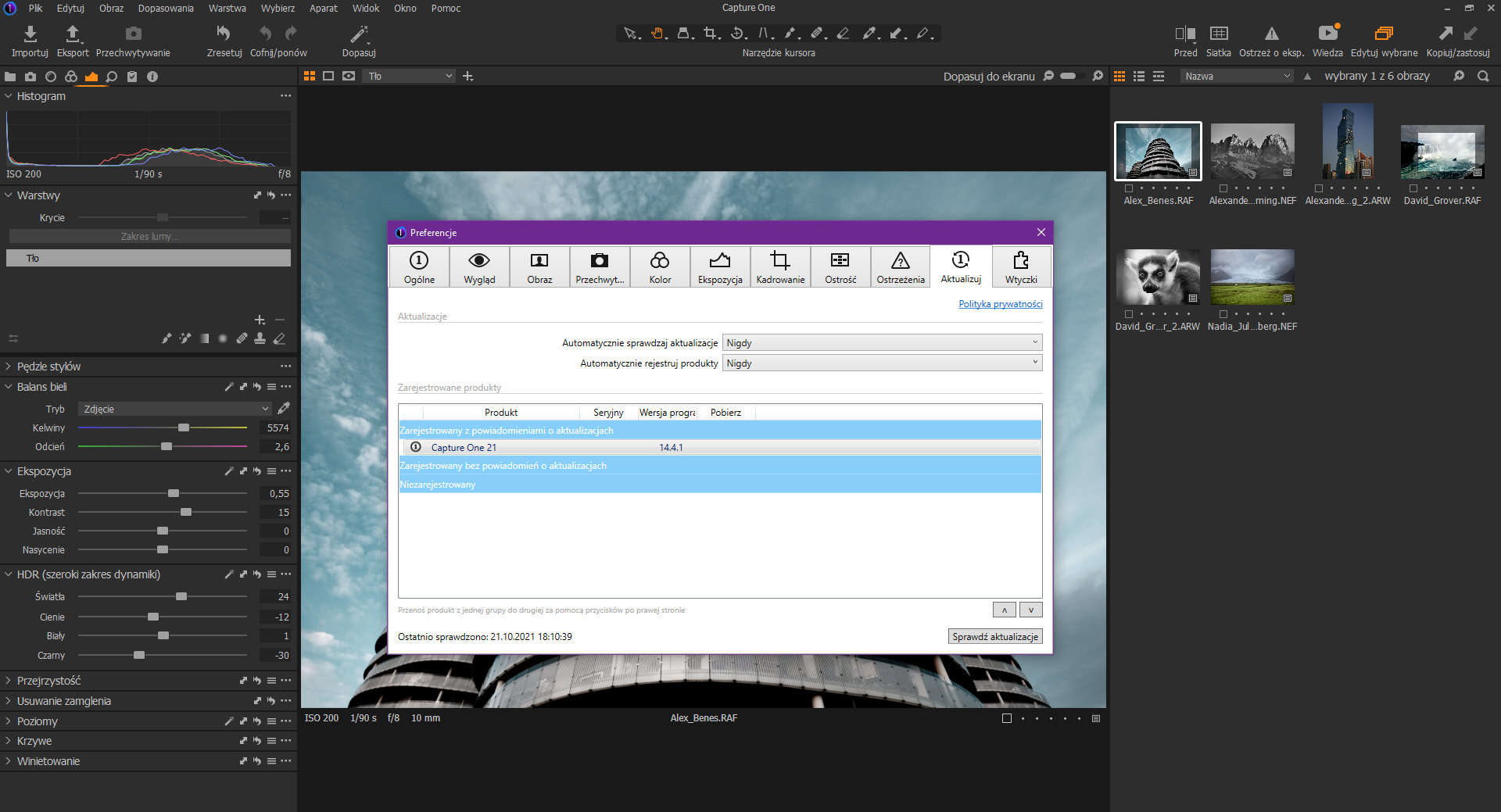
Task: Click the Eksport export icon
Action: [x=73, y=34]
